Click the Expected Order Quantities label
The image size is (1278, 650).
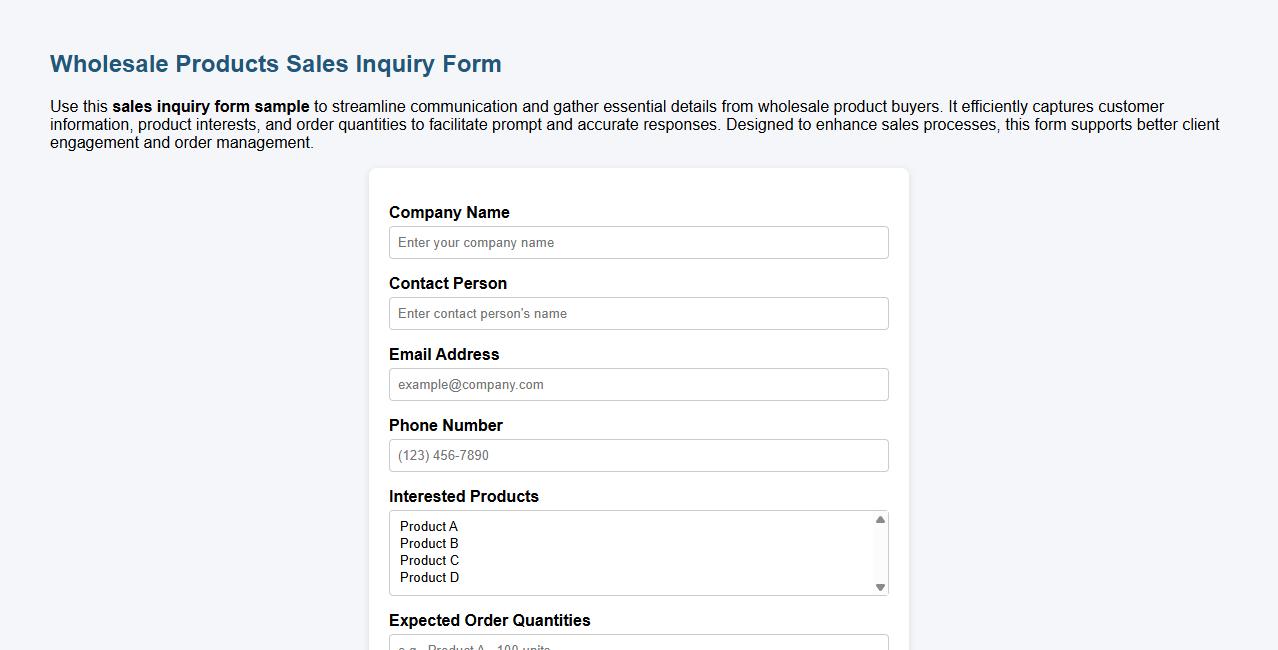[x=490, y=620]
